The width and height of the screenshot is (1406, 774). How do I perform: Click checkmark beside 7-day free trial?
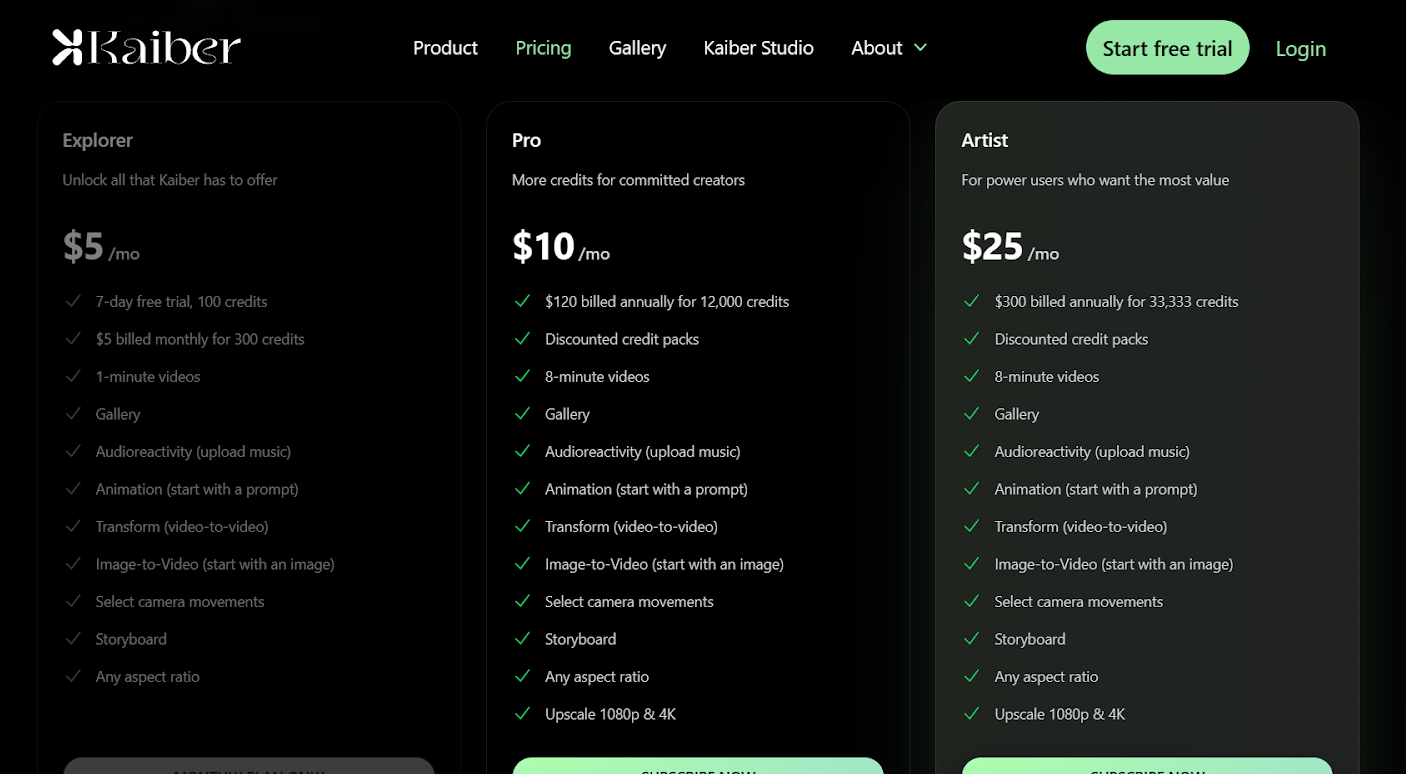pyautogui.click(x=73, y=301)
